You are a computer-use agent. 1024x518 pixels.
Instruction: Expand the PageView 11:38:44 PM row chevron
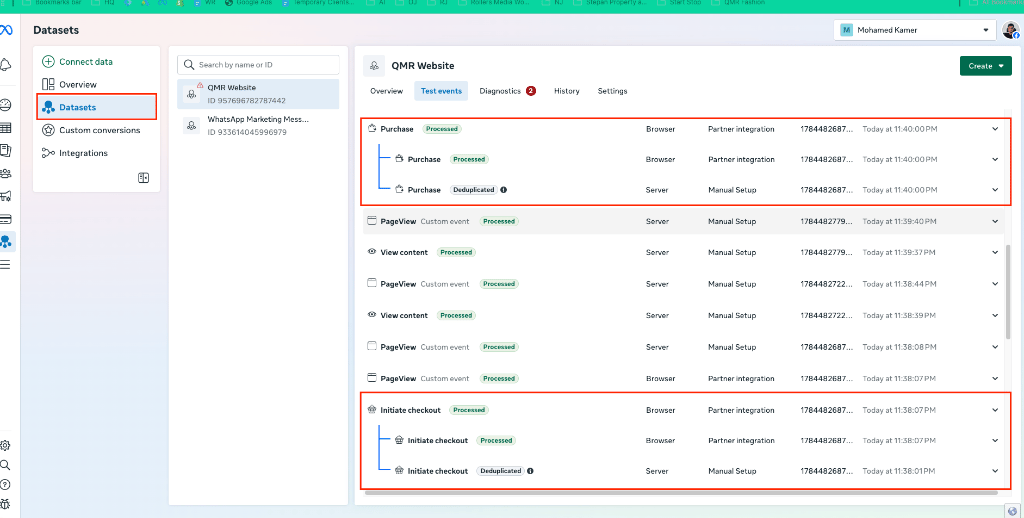(x=995, y=284)
